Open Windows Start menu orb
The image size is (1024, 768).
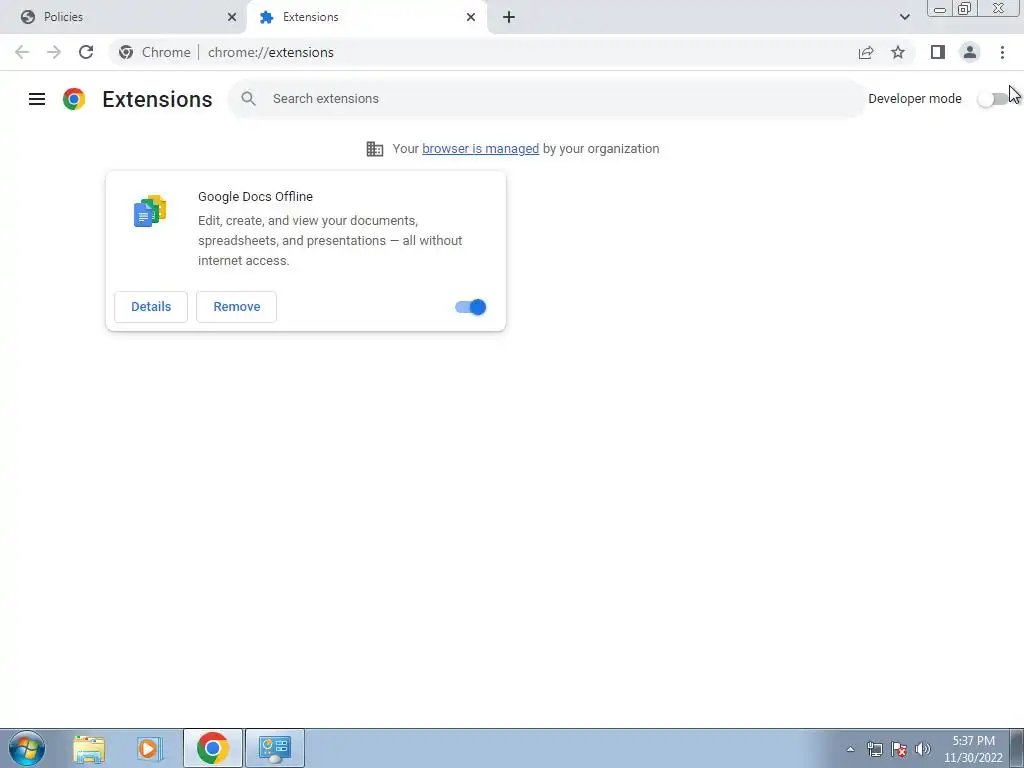pyautogui.click(x=27, y=748)
